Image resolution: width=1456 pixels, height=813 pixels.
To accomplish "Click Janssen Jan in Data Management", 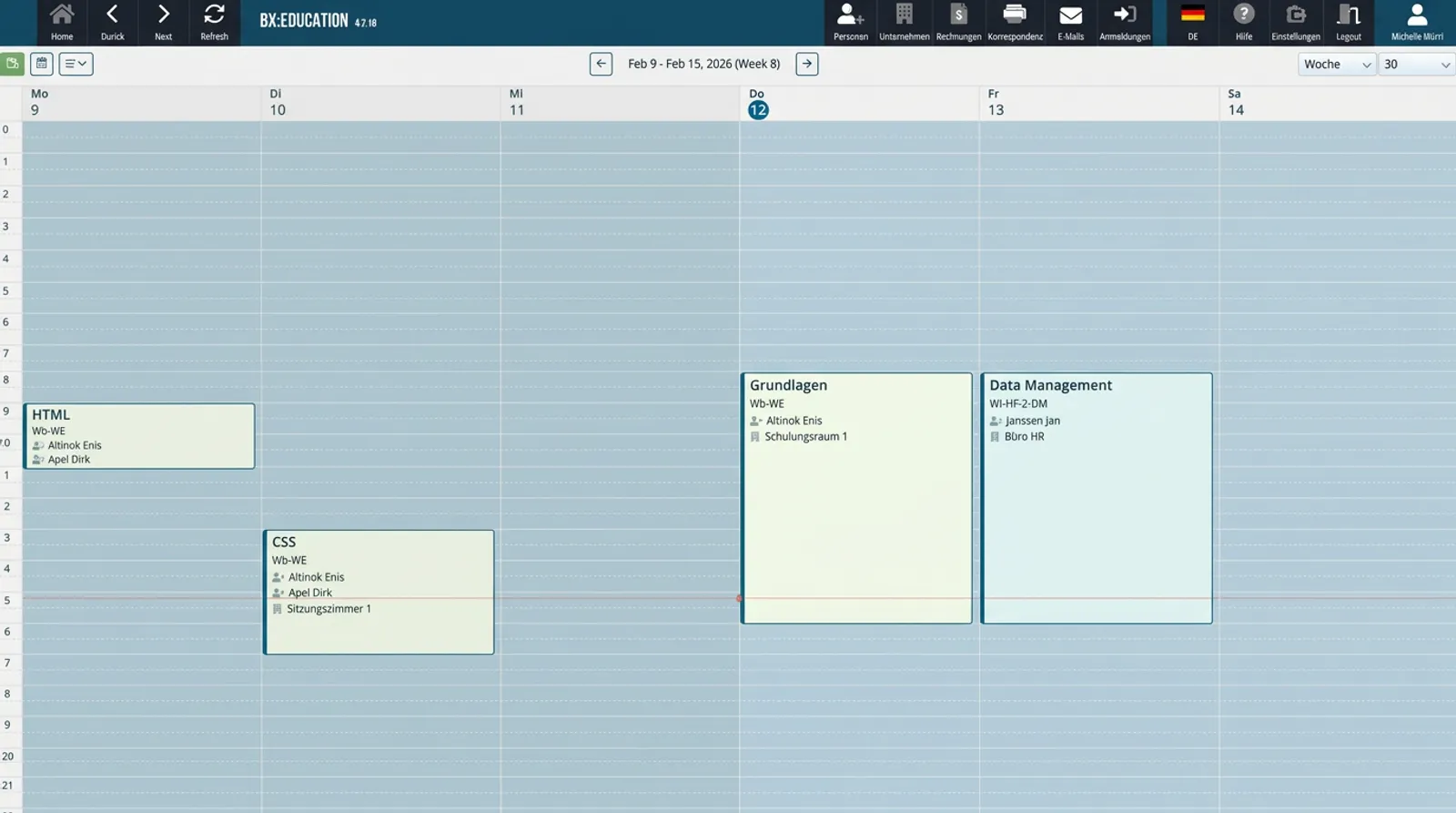I will (1033, 421).
